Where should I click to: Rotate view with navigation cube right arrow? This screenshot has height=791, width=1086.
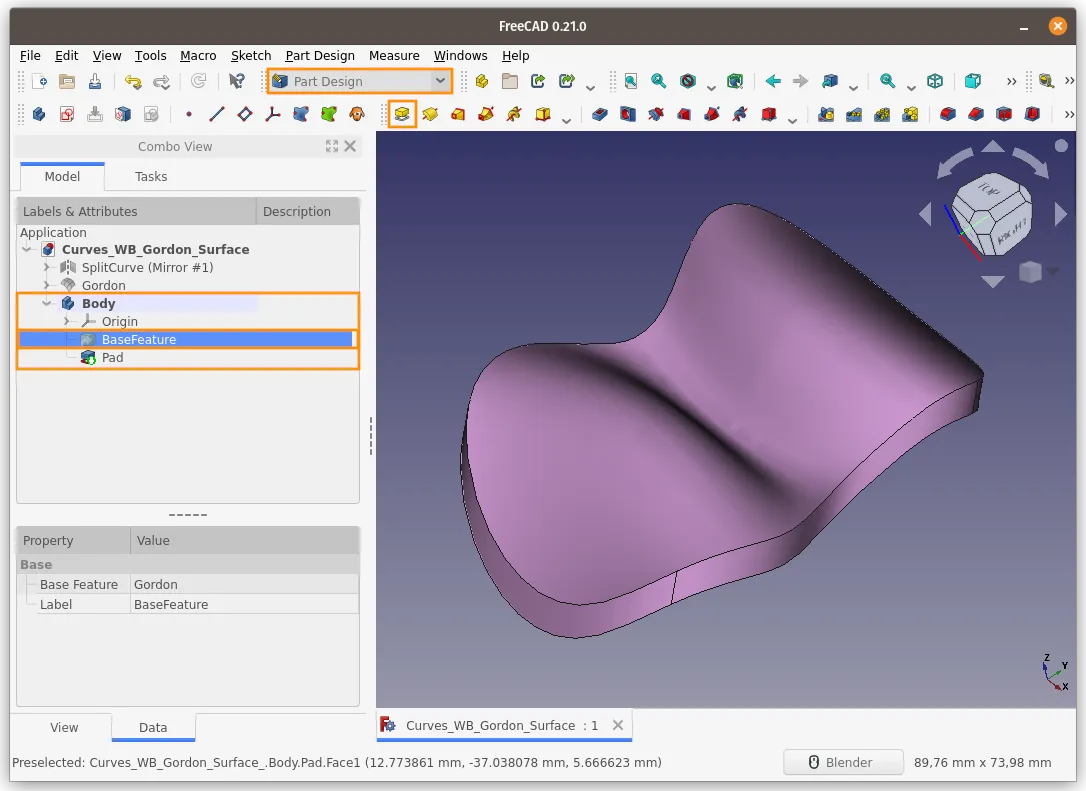click(1060, 214)
